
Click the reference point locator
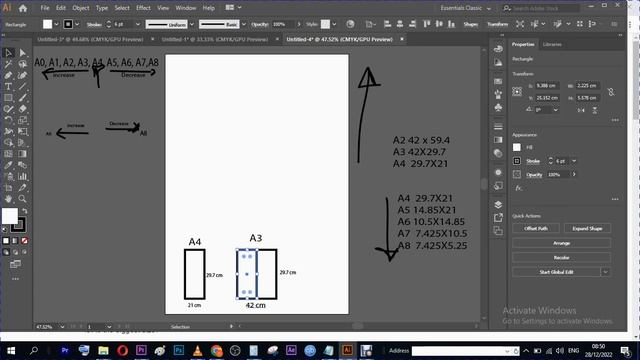[x=517, y=91]
